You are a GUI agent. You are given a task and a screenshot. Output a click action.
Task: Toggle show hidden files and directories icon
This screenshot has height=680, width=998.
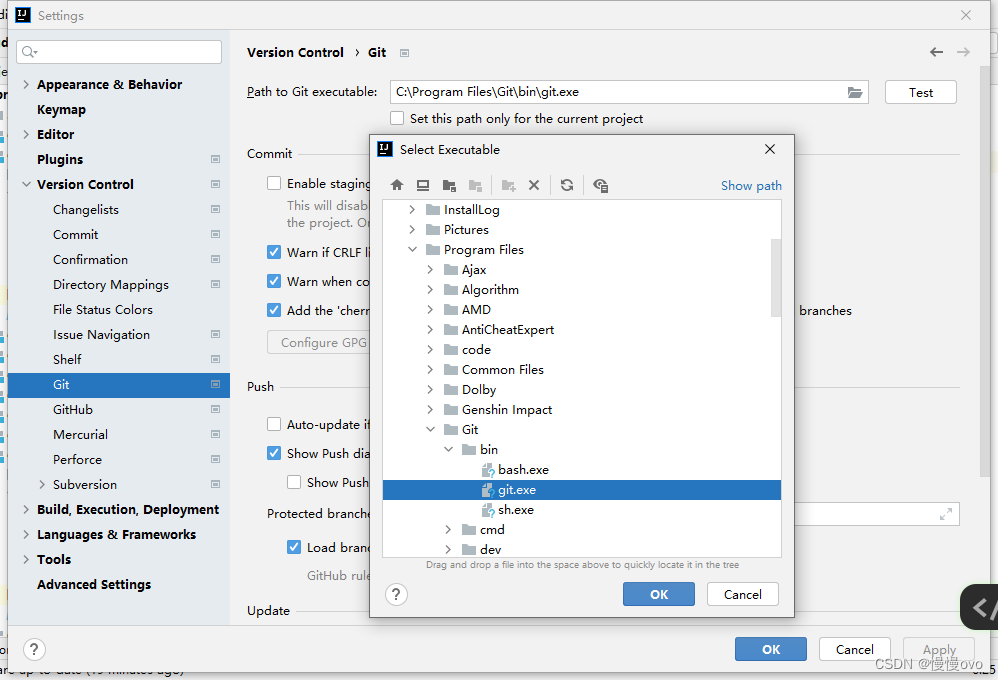coord(600,185)
